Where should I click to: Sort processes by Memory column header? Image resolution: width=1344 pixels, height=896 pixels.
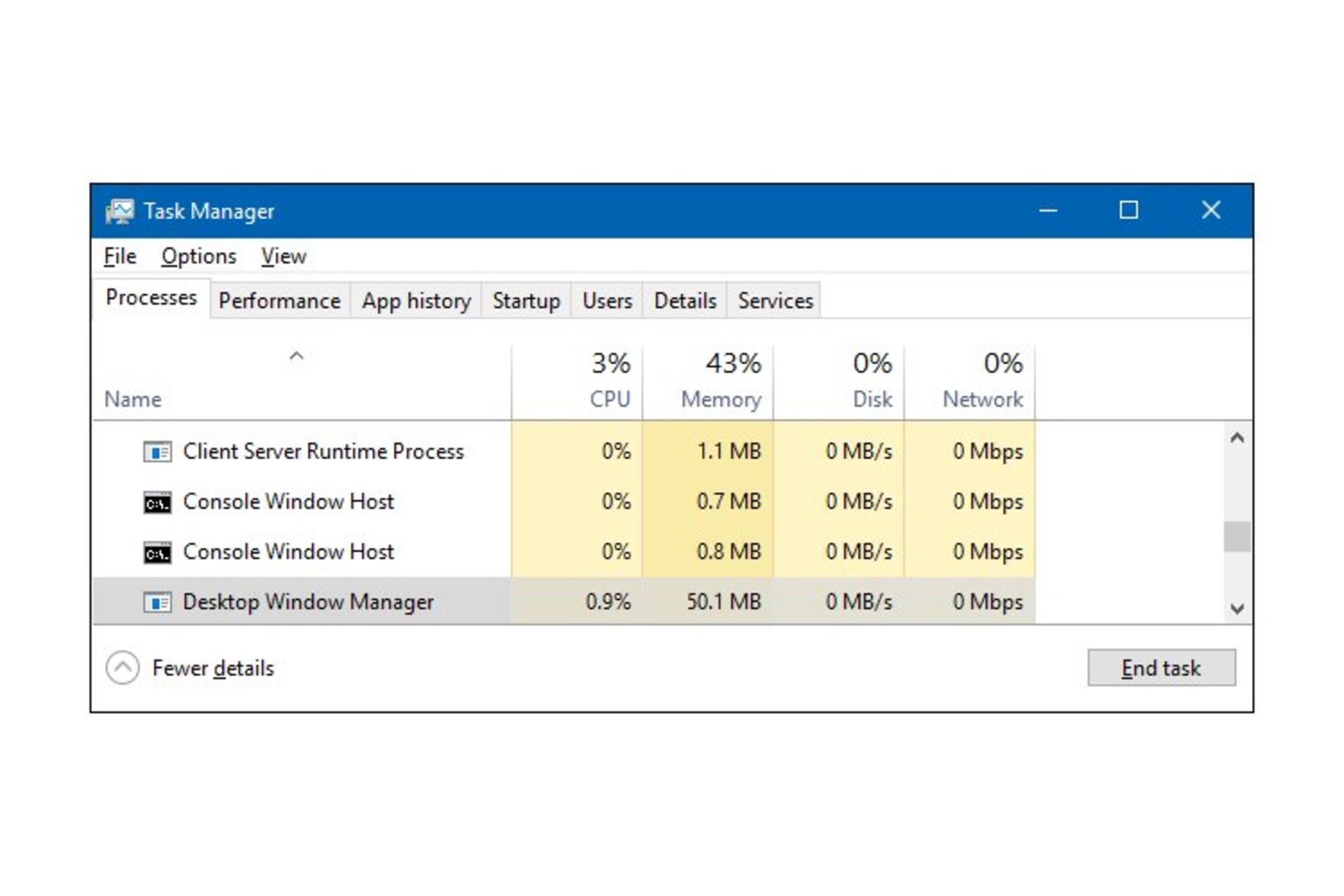coord(708,382)
